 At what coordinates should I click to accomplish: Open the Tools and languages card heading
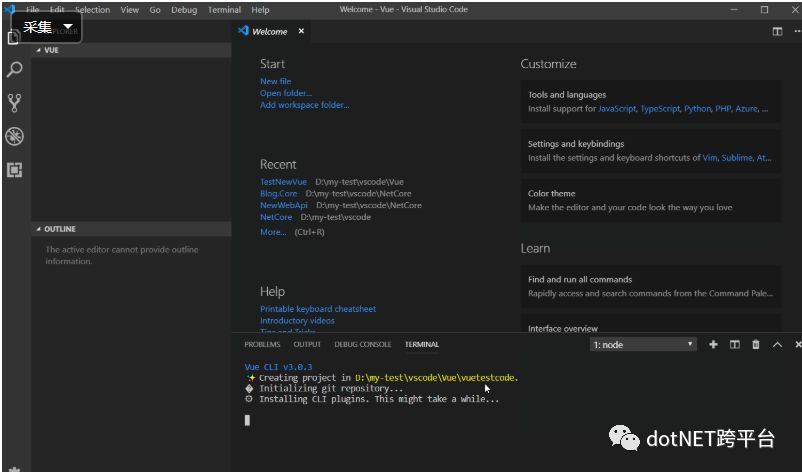click(567, 95)
